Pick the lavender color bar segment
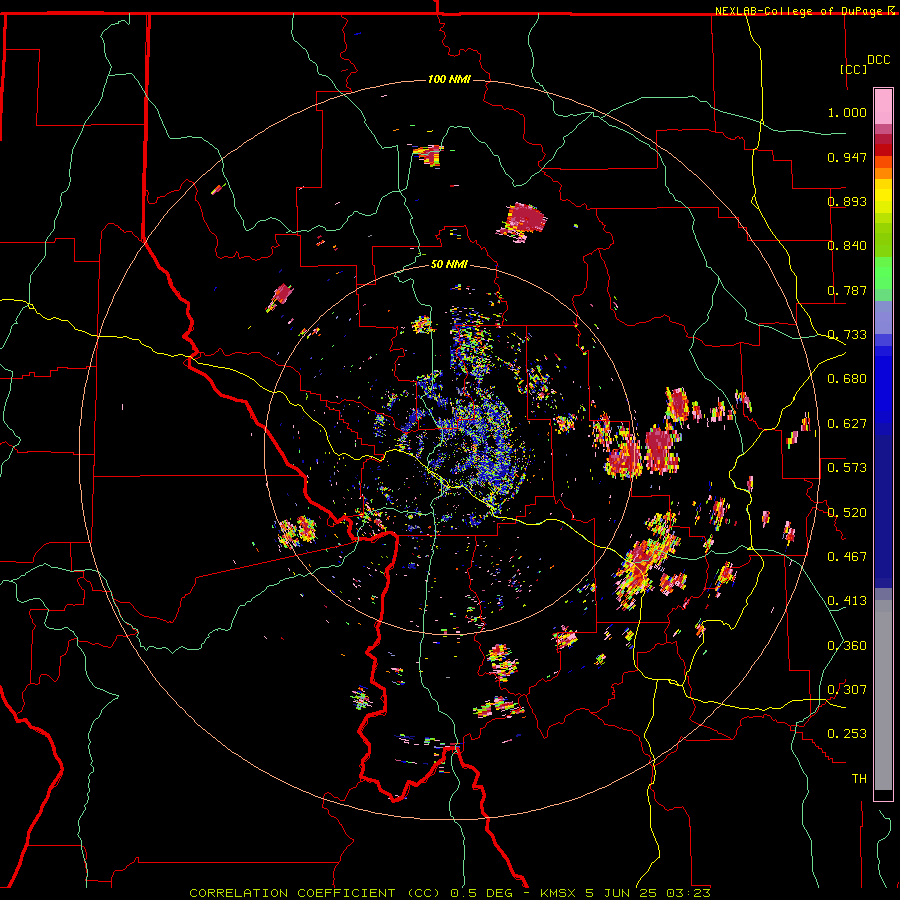Viewport: 900px width, 900px height. (x=883, y=317)
